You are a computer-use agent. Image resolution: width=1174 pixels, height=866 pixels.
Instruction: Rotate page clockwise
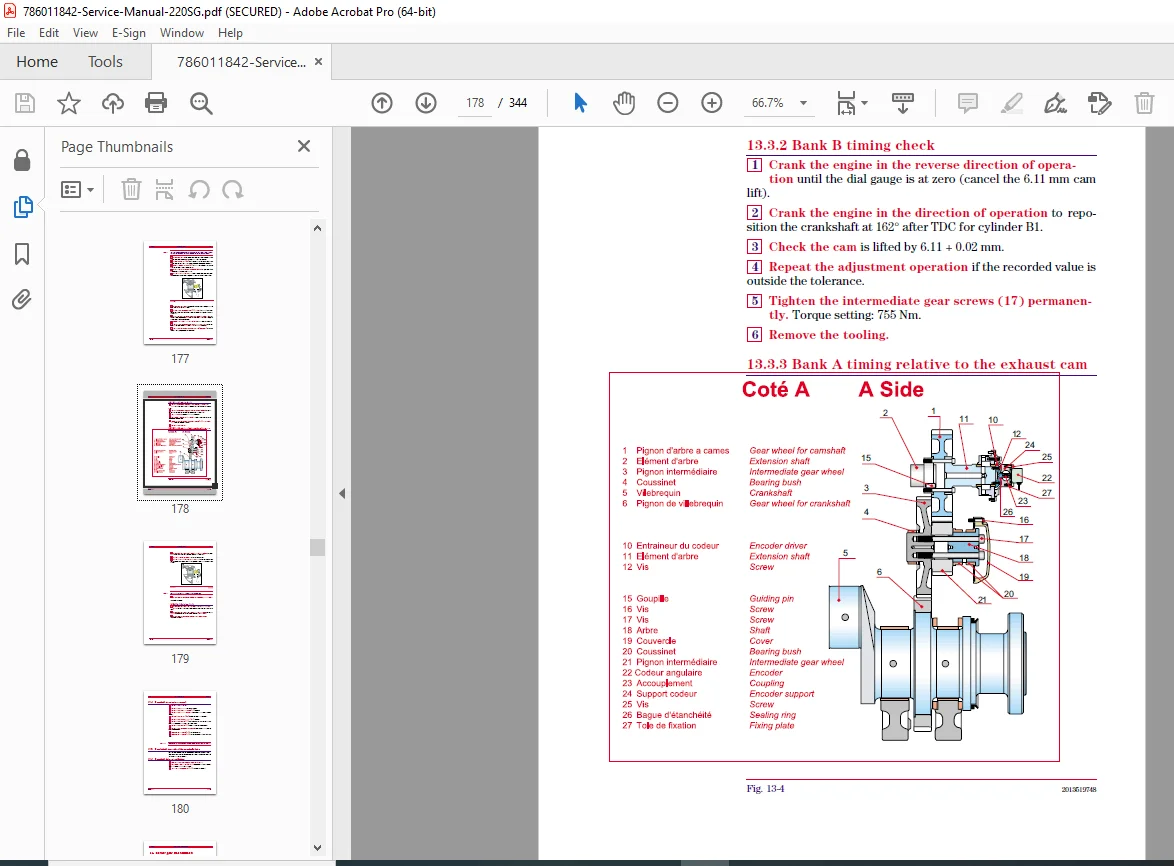pyautogui.click(x=233, y=190)
